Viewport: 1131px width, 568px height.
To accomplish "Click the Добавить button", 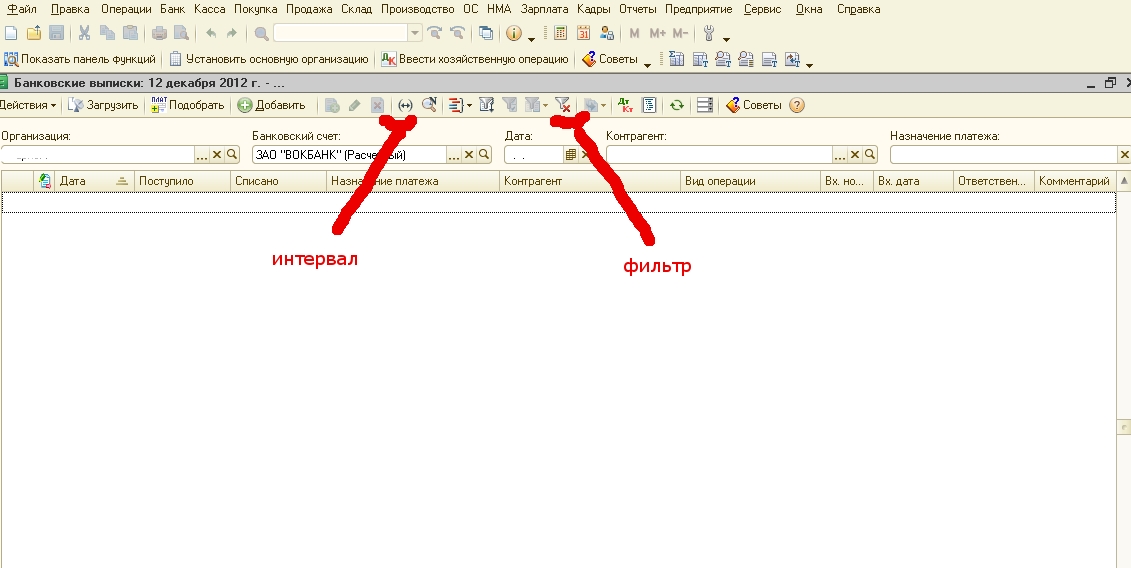I will pos(272,105).
